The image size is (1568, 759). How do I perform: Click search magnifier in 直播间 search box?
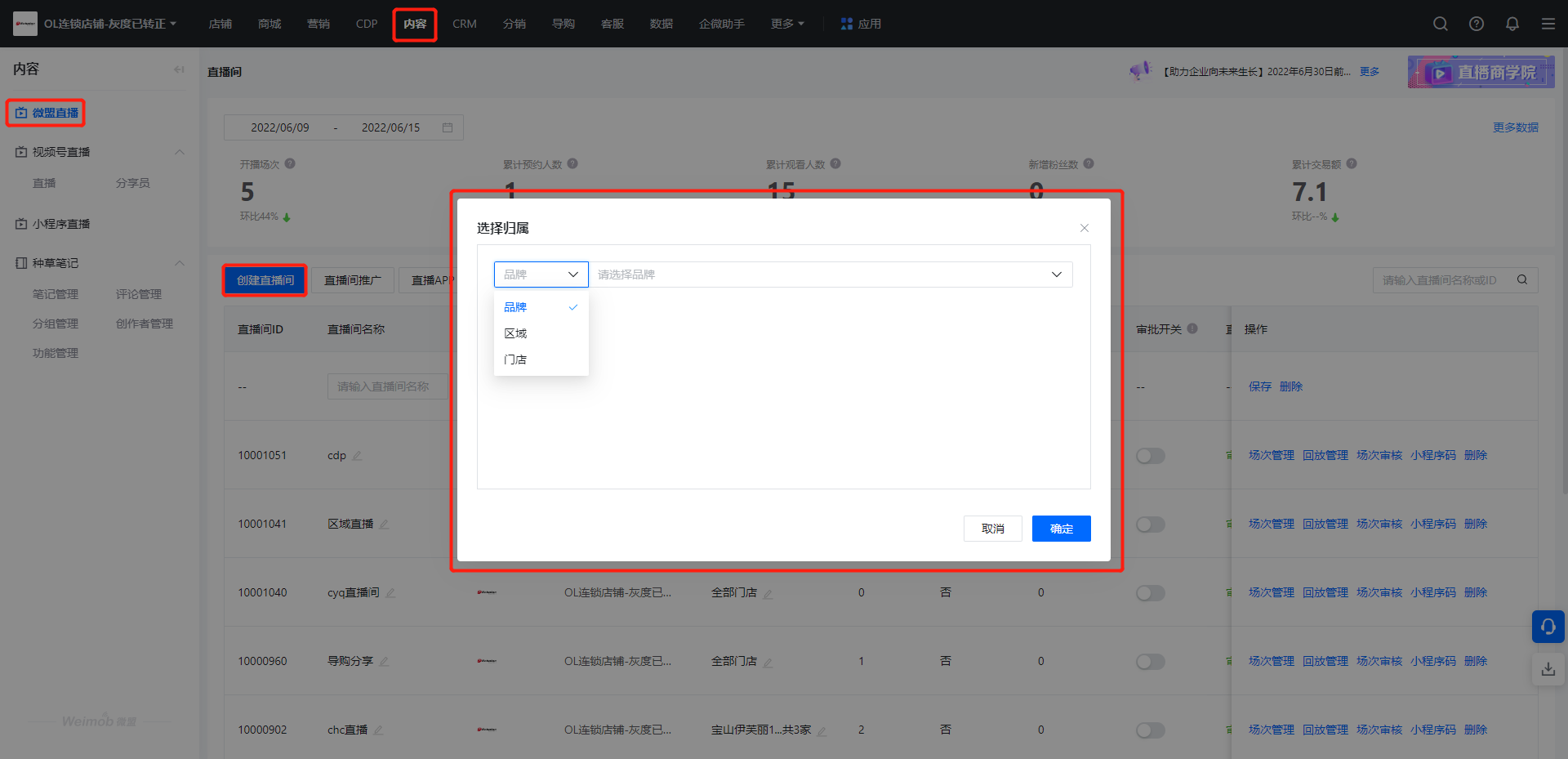tap(1522, 279)
